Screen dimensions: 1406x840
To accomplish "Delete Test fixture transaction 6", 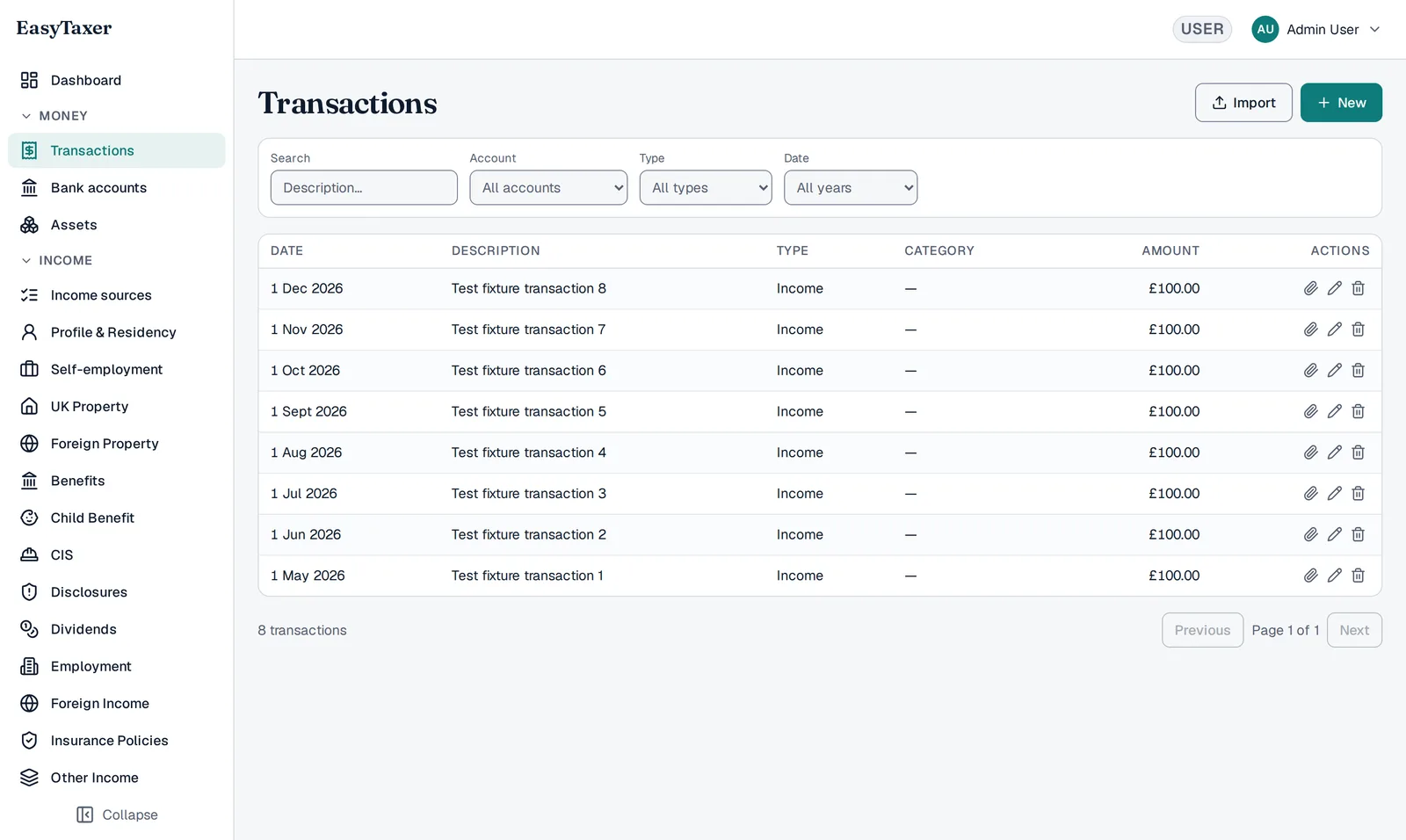I will 1358,371.
